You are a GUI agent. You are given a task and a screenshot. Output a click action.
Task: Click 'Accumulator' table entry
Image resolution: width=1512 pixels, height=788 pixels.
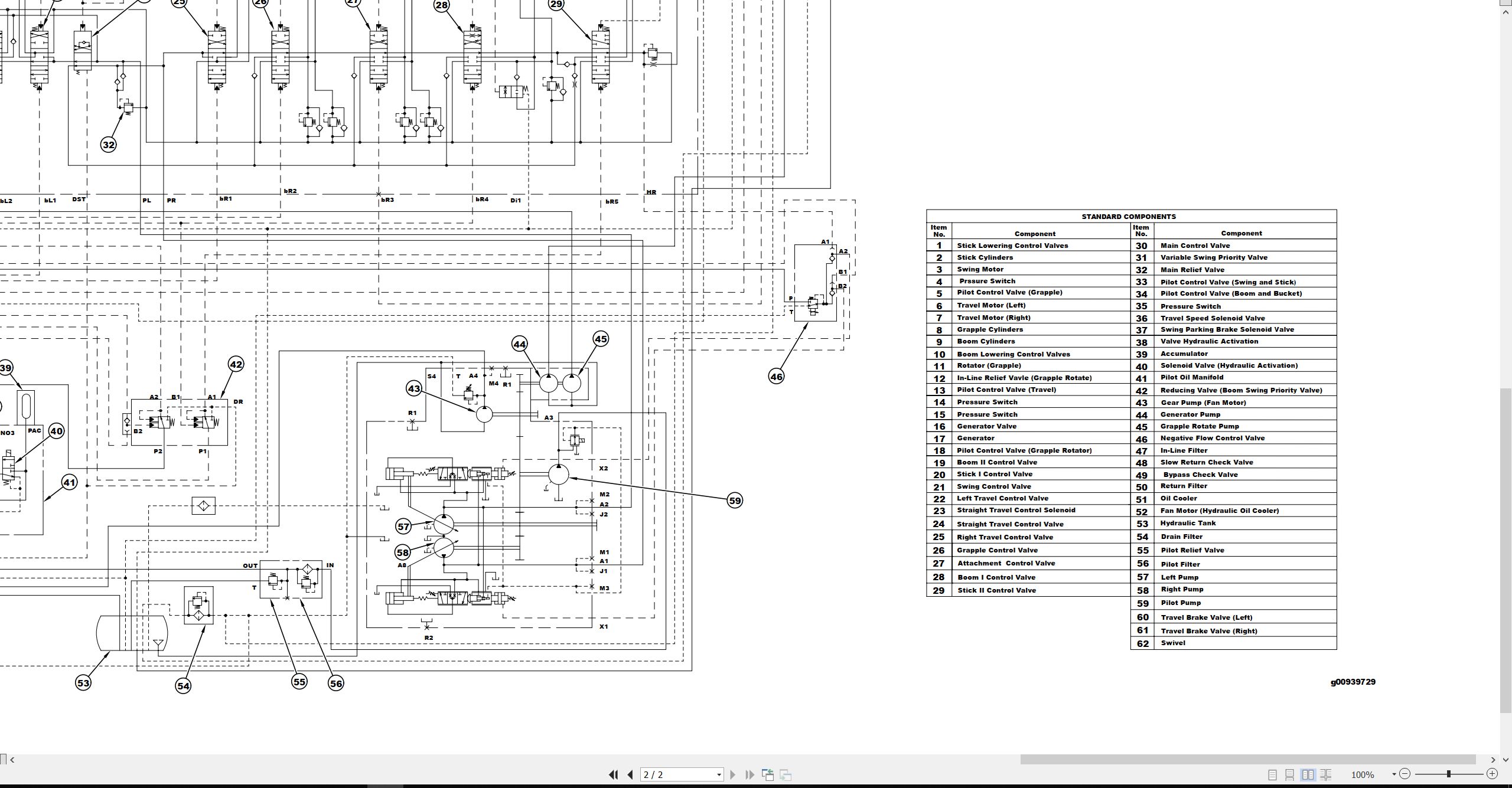1184,354
